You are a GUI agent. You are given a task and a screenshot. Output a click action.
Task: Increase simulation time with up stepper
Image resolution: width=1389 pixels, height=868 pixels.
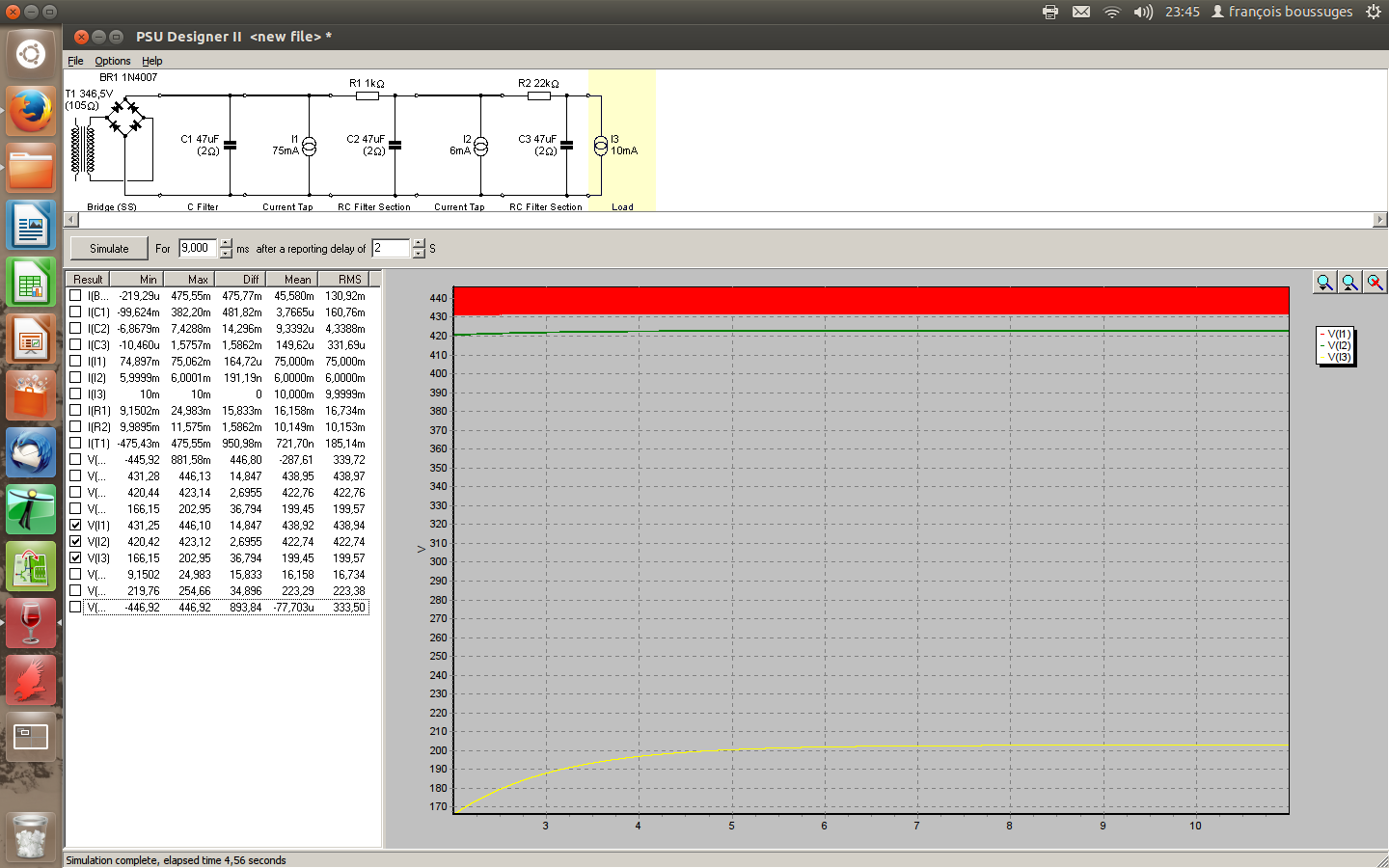[x=226, y=243]
